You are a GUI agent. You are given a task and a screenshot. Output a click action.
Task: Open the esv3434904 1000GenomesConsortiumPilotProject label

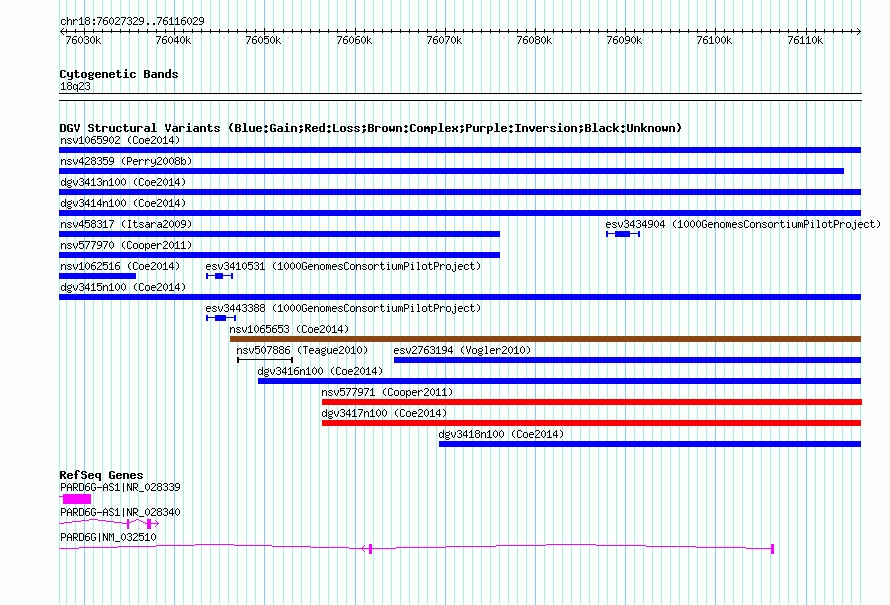743,224
